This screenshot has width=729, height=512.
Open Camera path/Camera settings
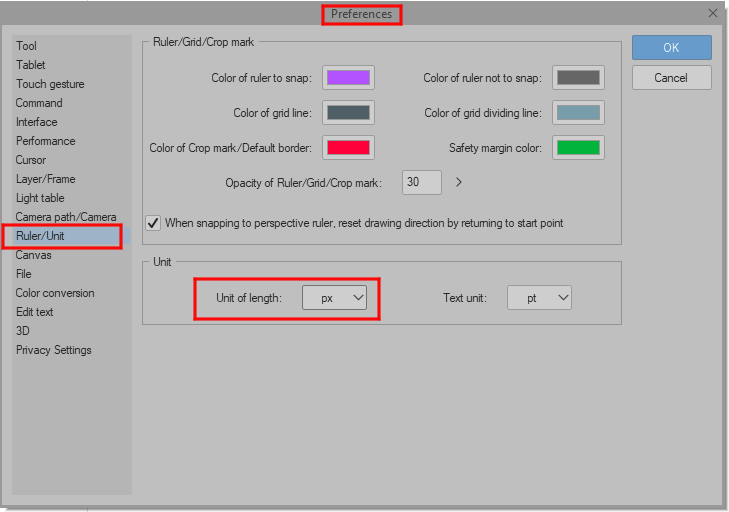click(x=66, y=217)
